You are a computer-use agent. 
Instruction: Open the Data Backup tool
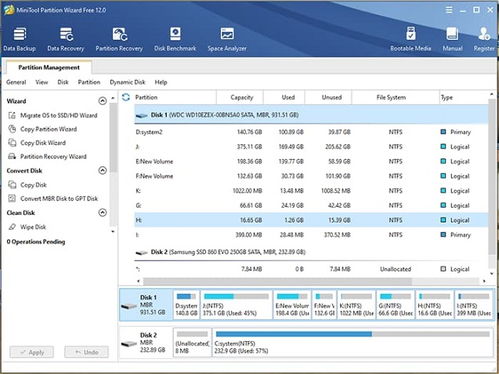point(19,39)
